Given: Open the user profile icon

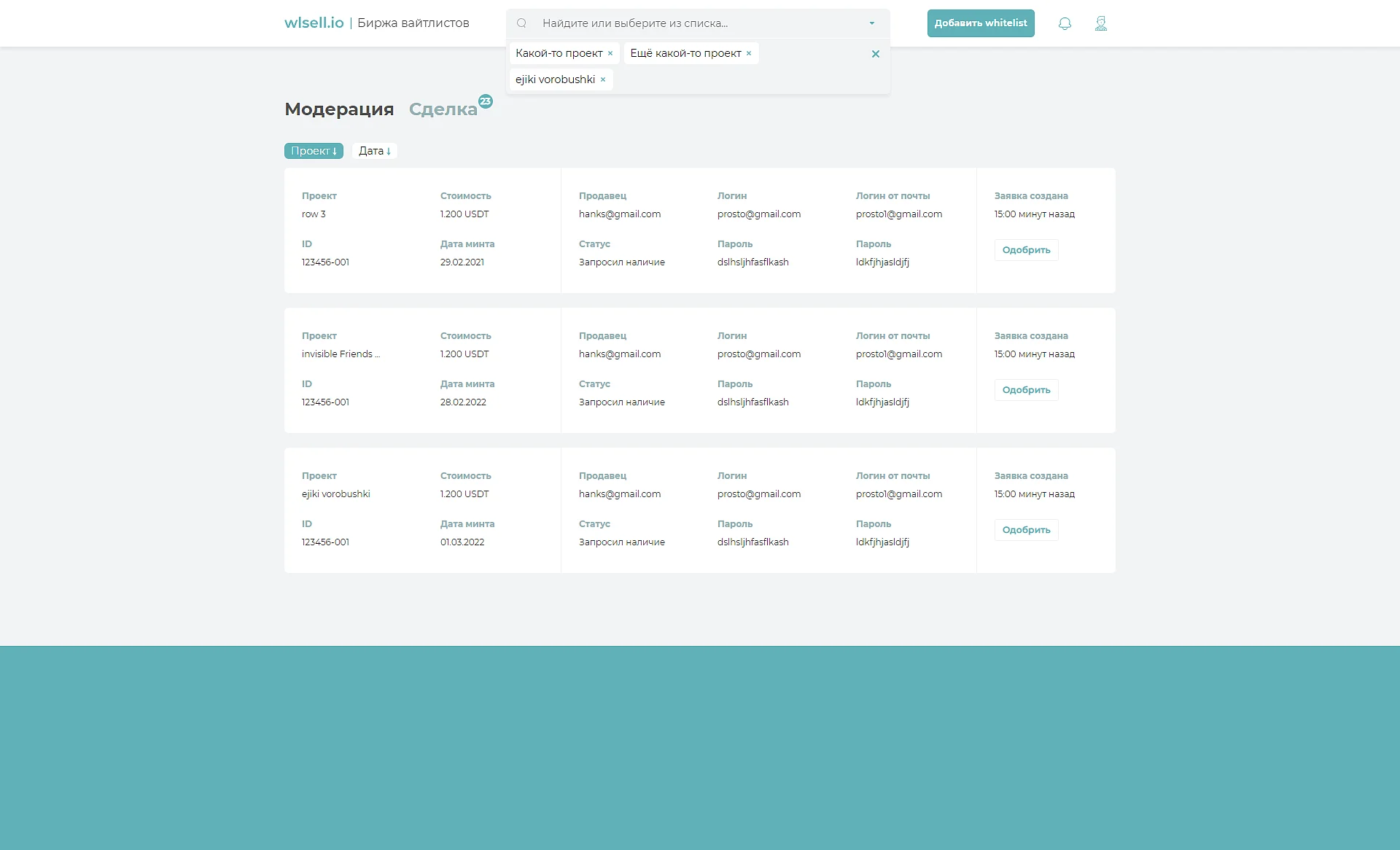Looking at the screenshot, I should coord(1101,23).
